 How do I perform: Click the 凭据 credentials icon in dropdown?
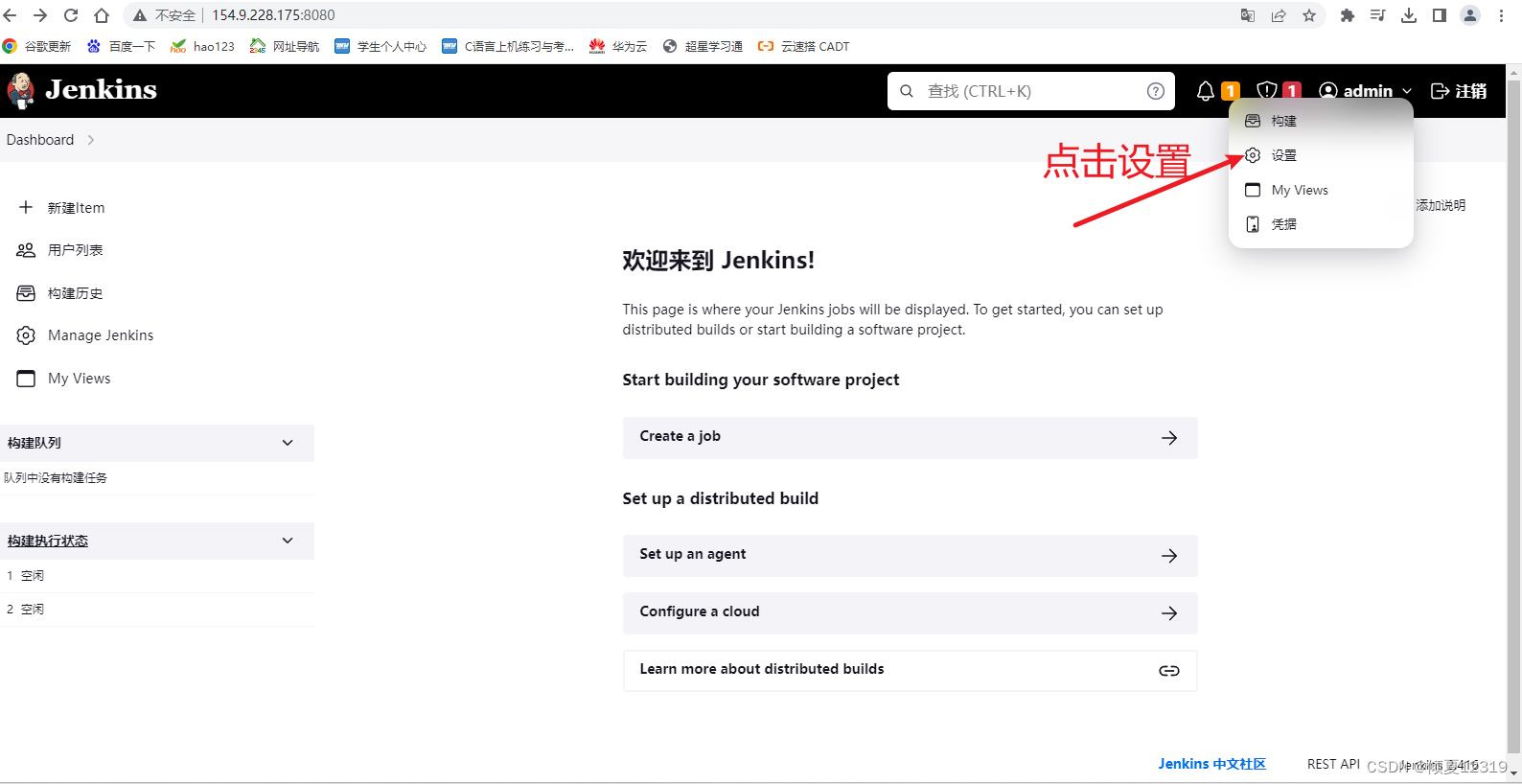coord(1253,224)
